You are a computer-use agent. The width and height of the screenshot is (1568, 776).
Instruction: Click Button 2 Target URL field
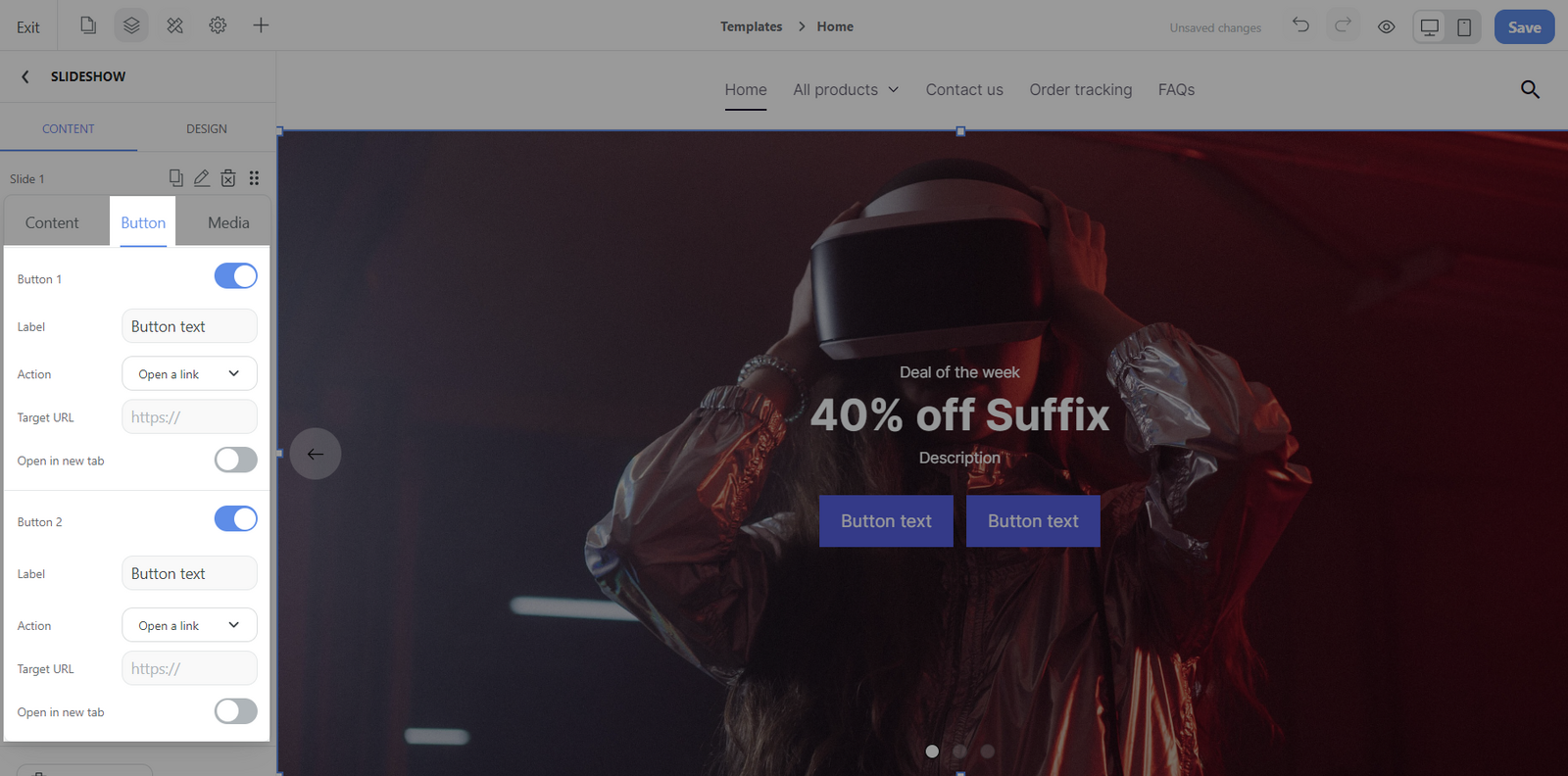189,668
